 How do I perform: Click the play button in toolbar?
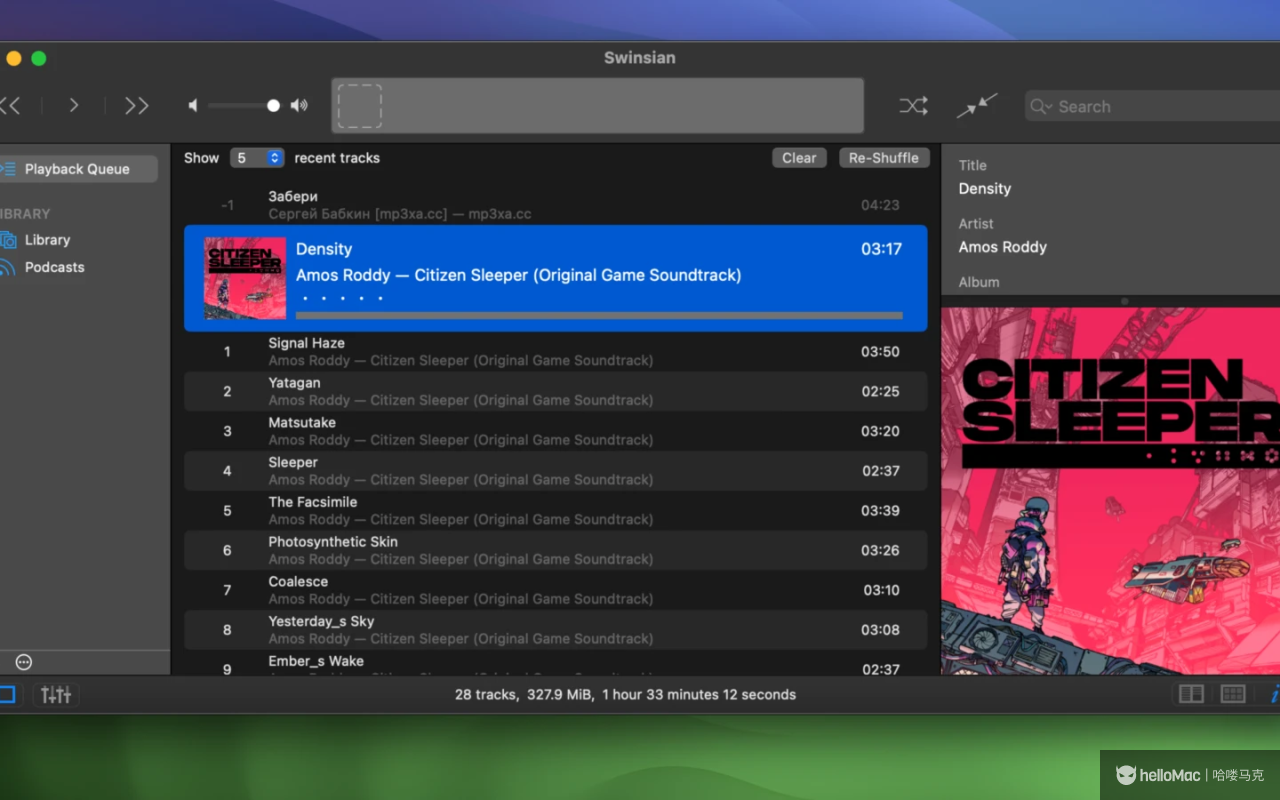click(x=74, y=106)
